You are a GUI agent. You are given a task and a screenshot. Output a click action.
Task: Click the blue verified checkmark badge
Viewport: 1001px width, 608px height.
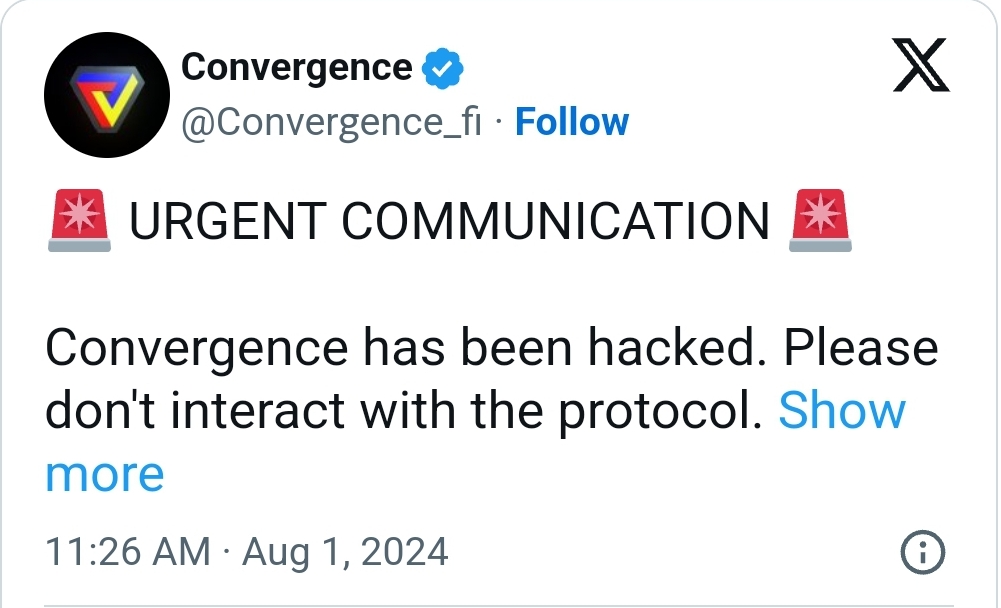tap(443, 68)
